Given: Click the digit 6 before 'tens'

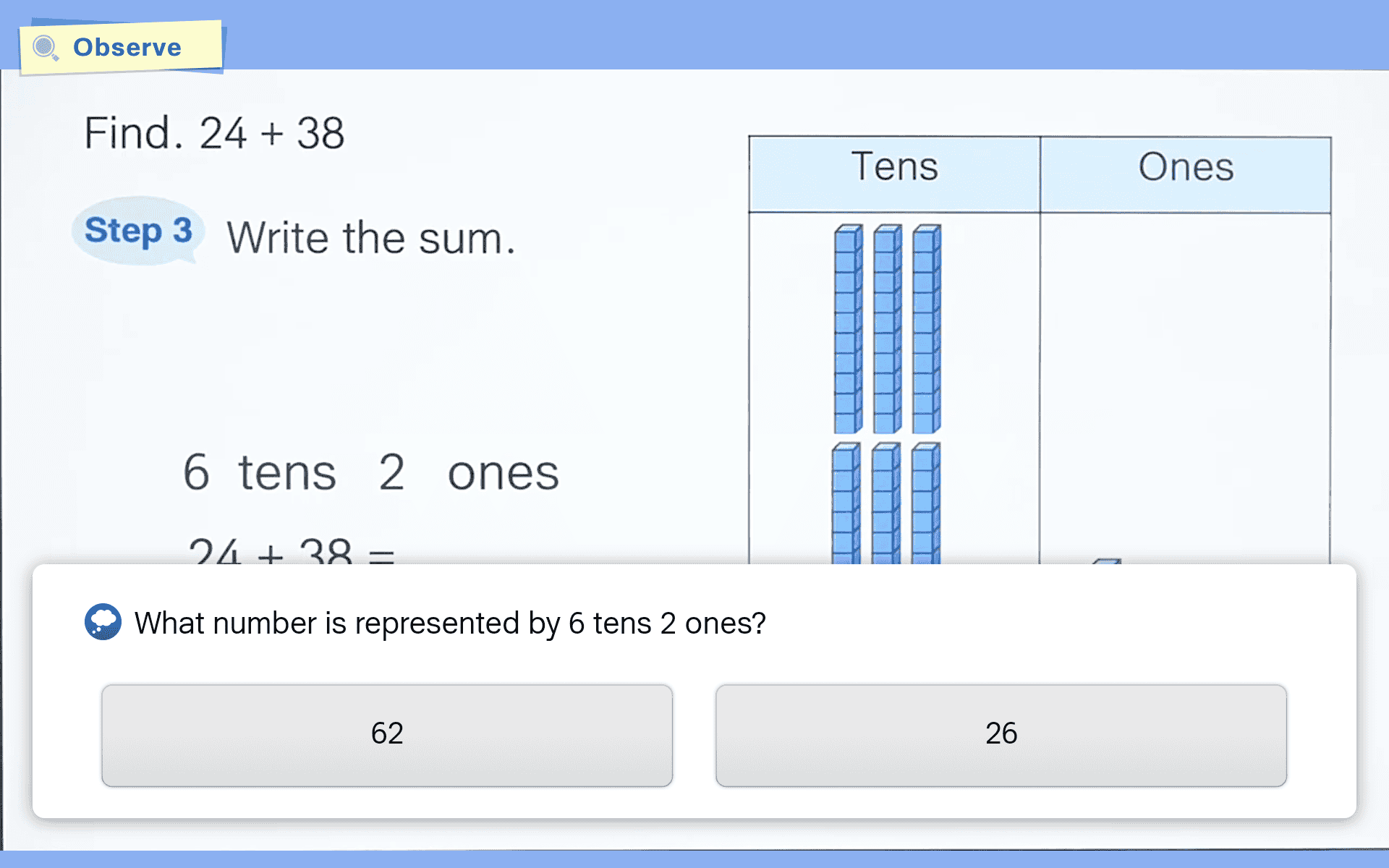Looking at the screenshot, I should 196,473.
